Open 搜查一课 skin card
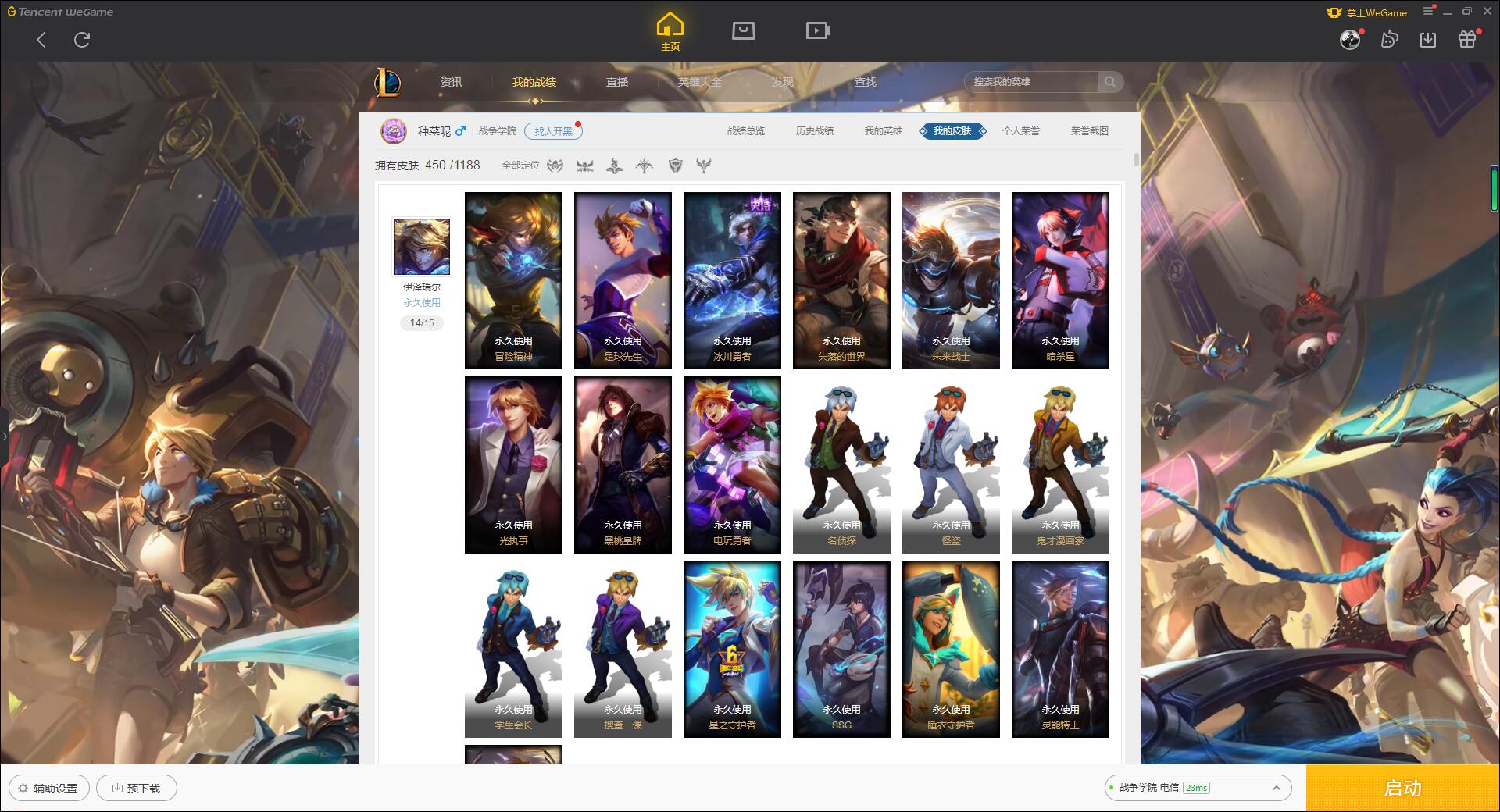This screenshot has height=812, width=1500. pos(623,649)
